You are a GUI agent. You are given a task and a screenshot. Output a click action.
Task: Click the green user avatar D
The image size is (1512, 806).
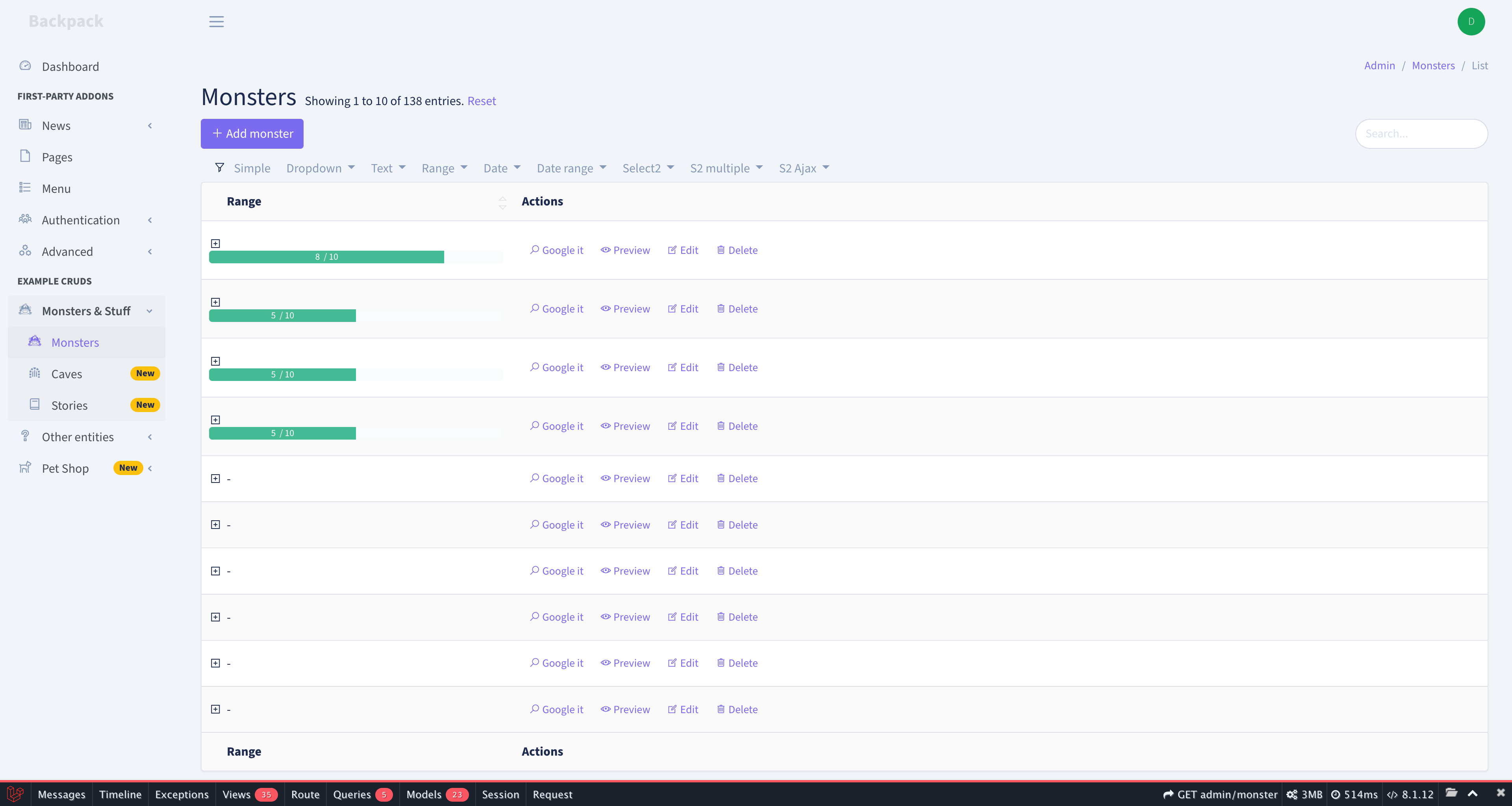1470,22
